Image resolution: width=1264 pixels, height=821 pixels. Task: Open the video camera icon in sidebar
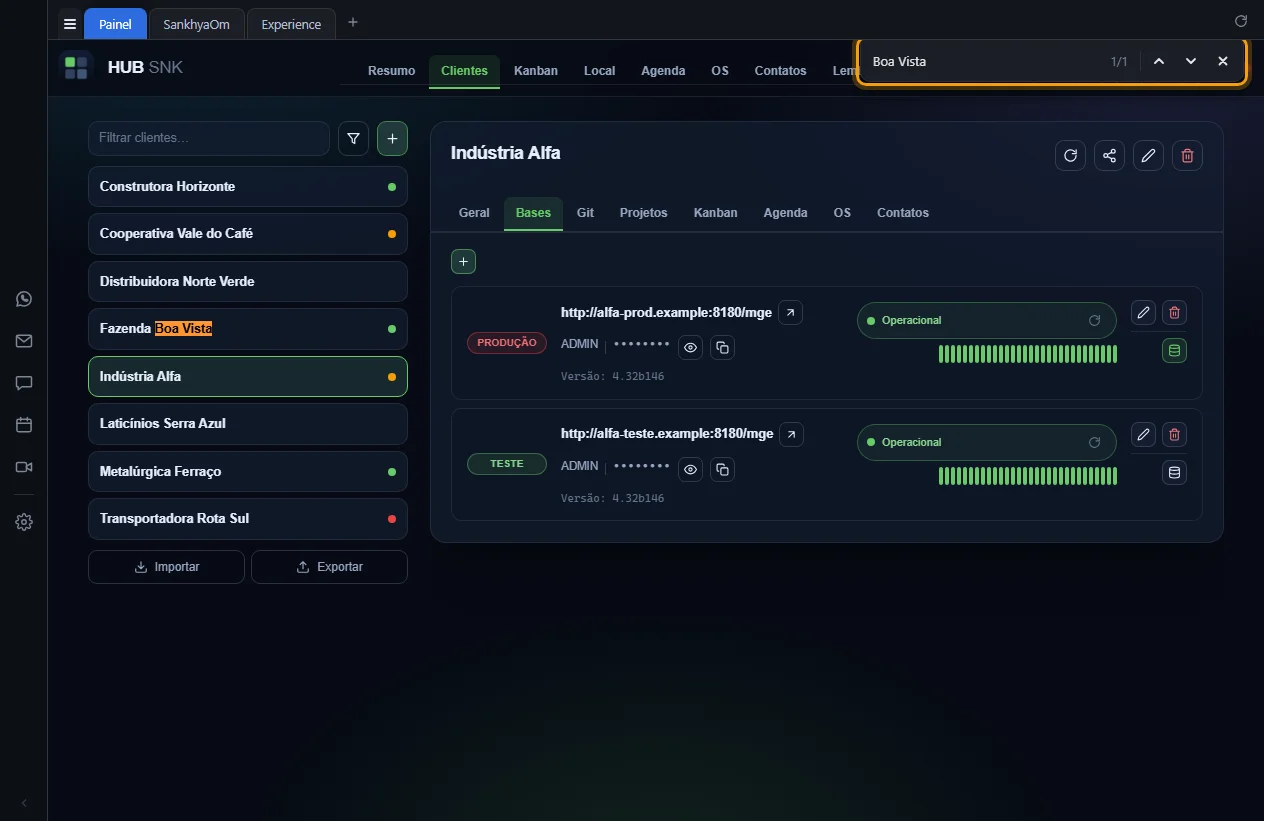coord(24,467)
